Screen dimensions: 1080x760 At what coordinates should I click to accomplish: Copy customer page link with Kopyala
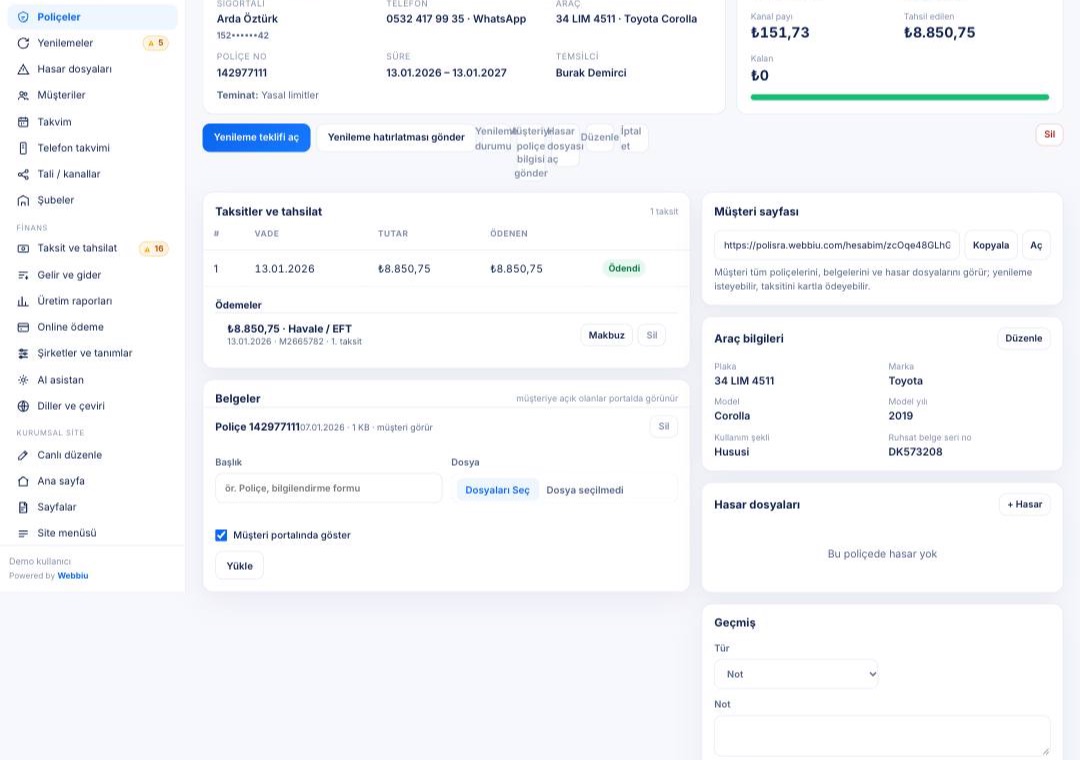990,245
